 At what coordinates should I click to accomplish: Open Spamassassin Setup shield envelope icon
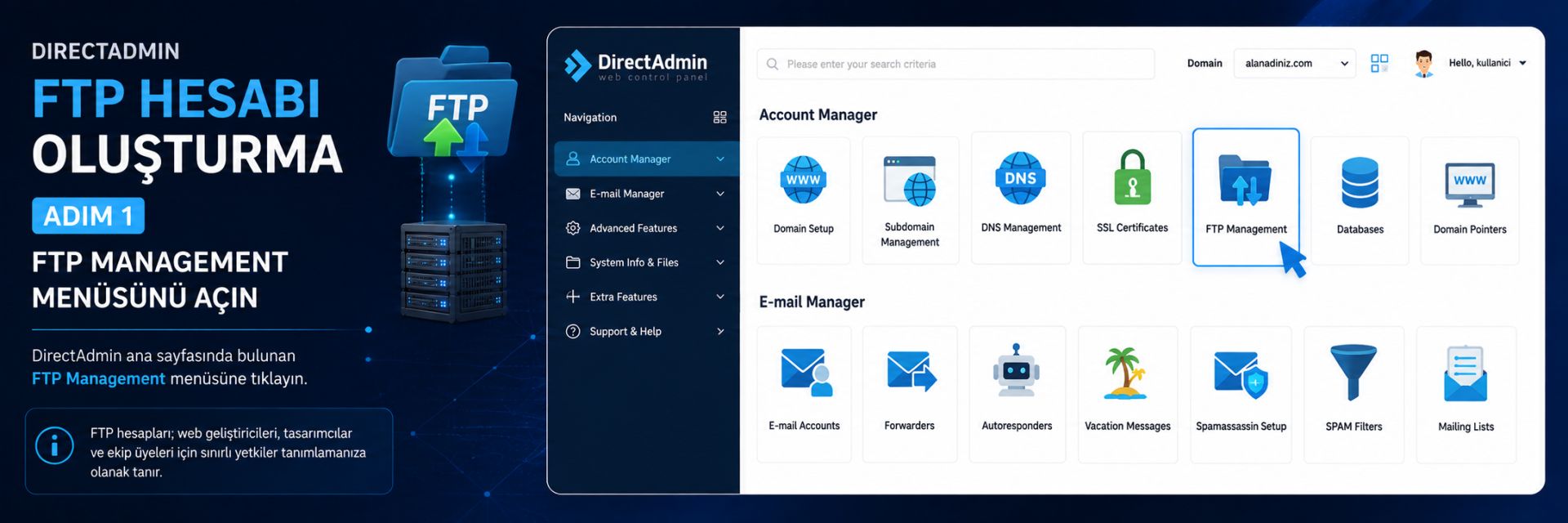(x=1241, y=374)
